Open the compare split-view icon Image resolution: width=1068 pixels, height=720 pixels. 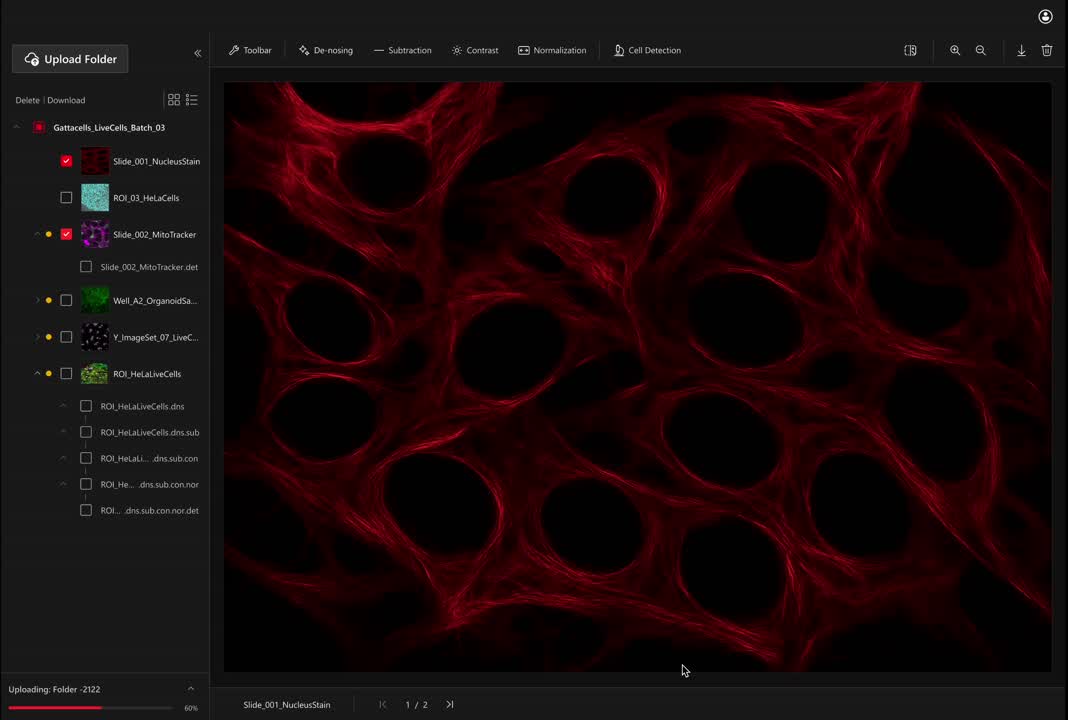pyautogui.click(x=910, y=50)
